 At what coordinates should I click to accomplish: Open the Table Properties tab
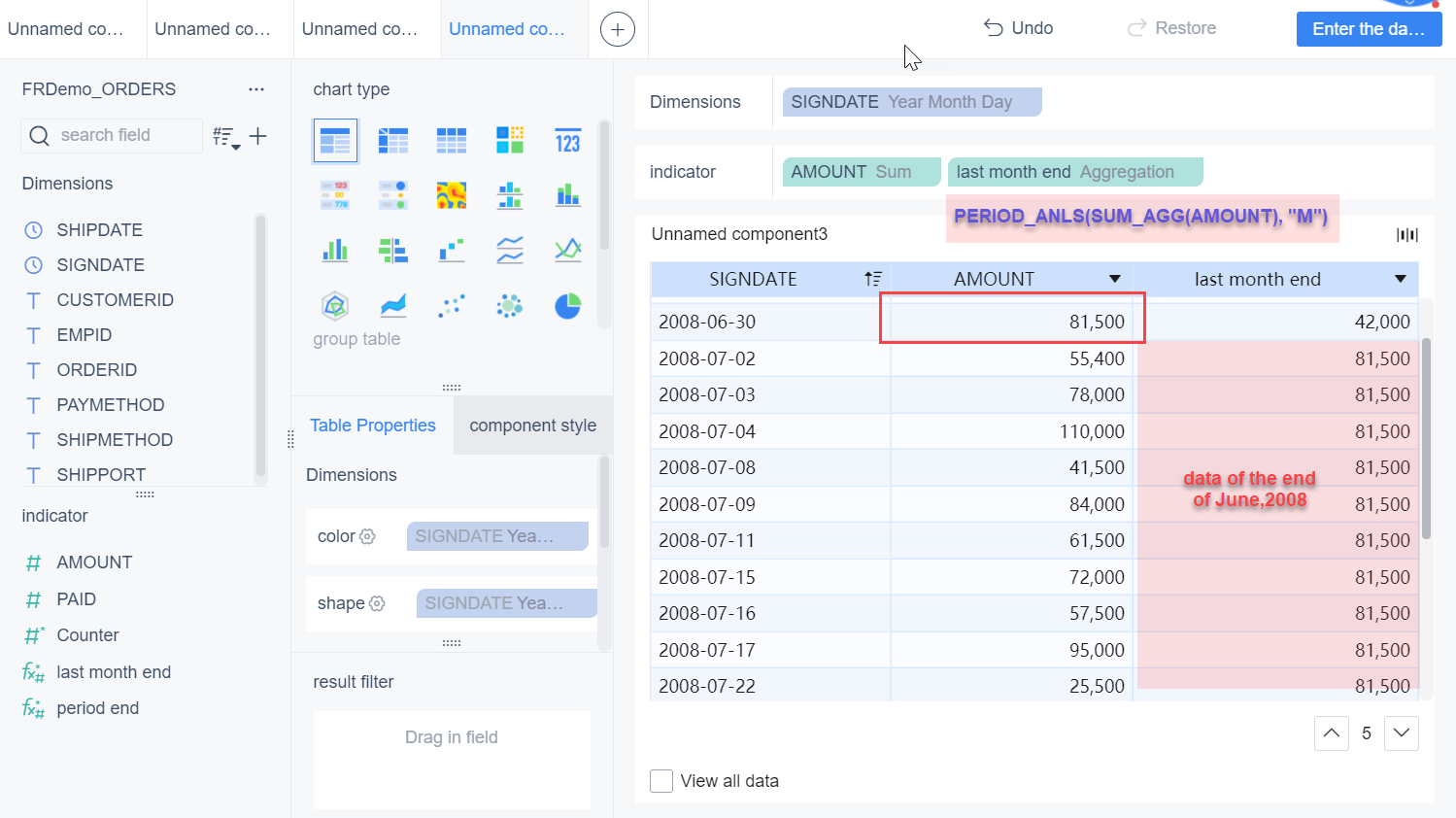tap(373, 426)
